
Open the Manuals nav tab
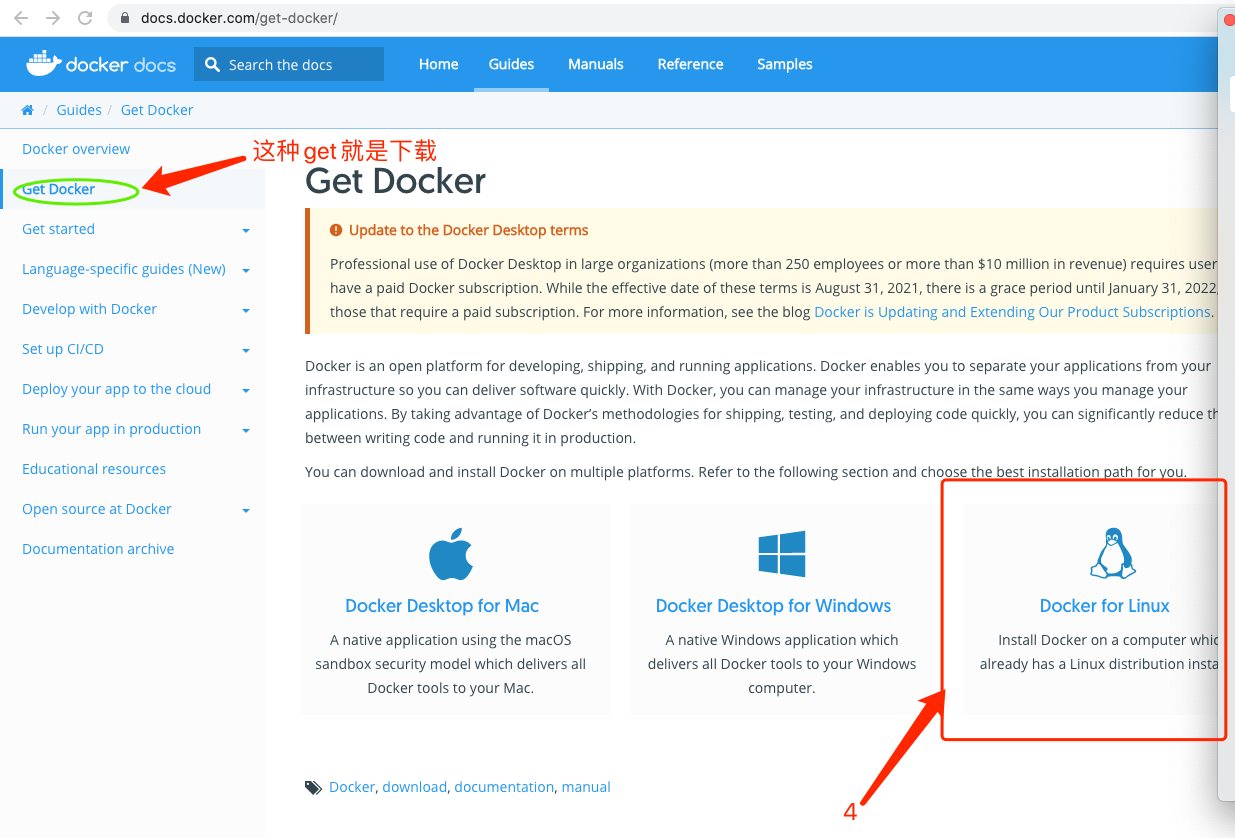(x=596, y=64)
